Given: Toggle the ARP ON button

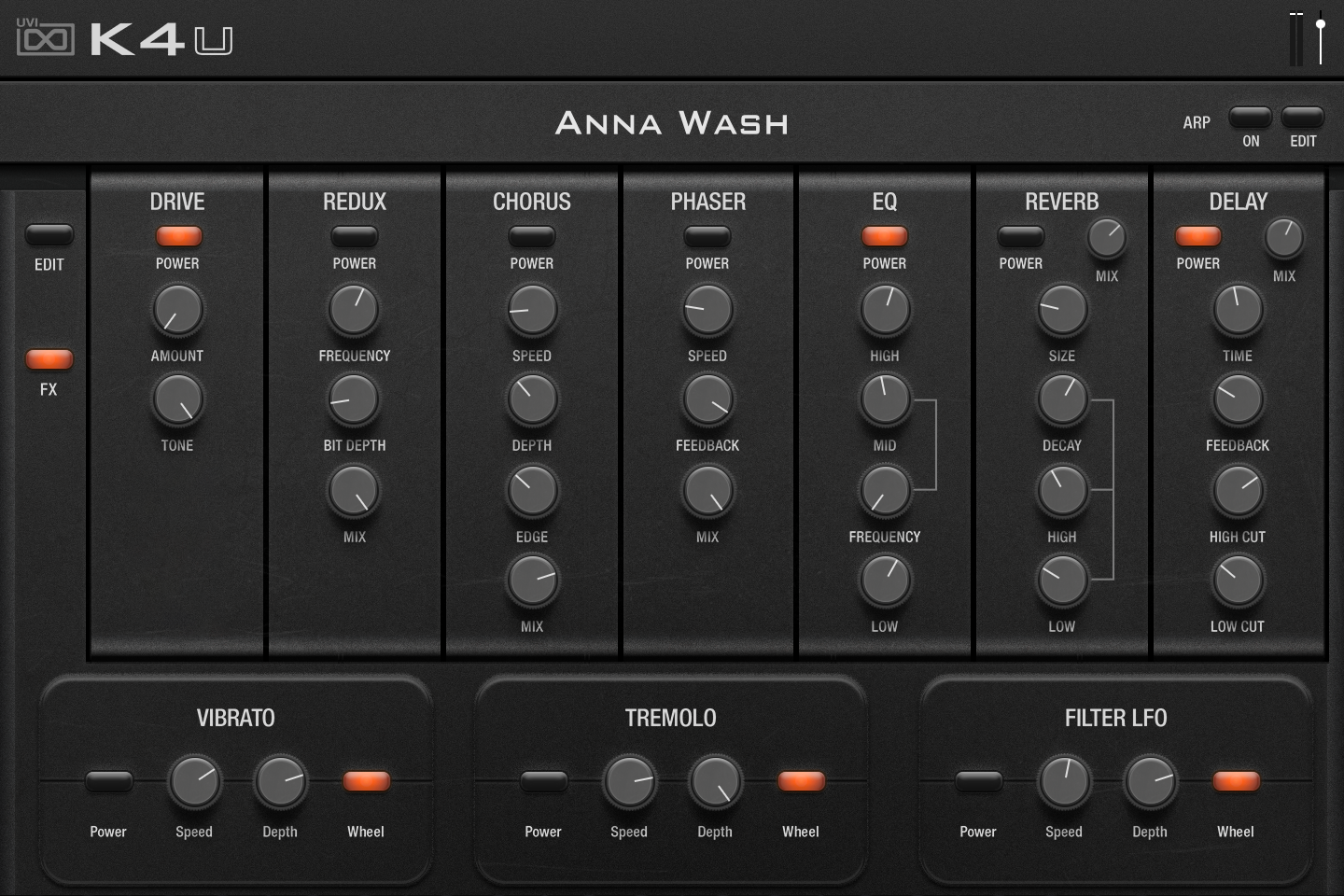Looking at the screenshot, I should 1251,118.
